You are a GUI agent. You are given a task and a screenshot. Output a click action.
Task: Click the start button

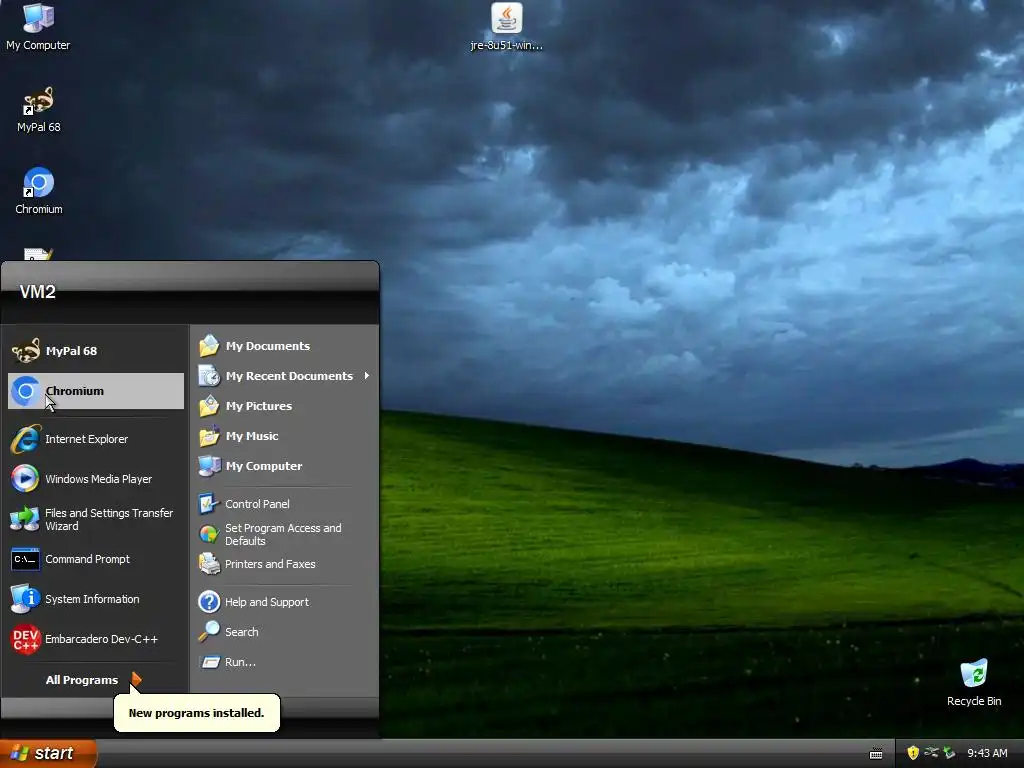pyautogui.click(x=48, y=753)
